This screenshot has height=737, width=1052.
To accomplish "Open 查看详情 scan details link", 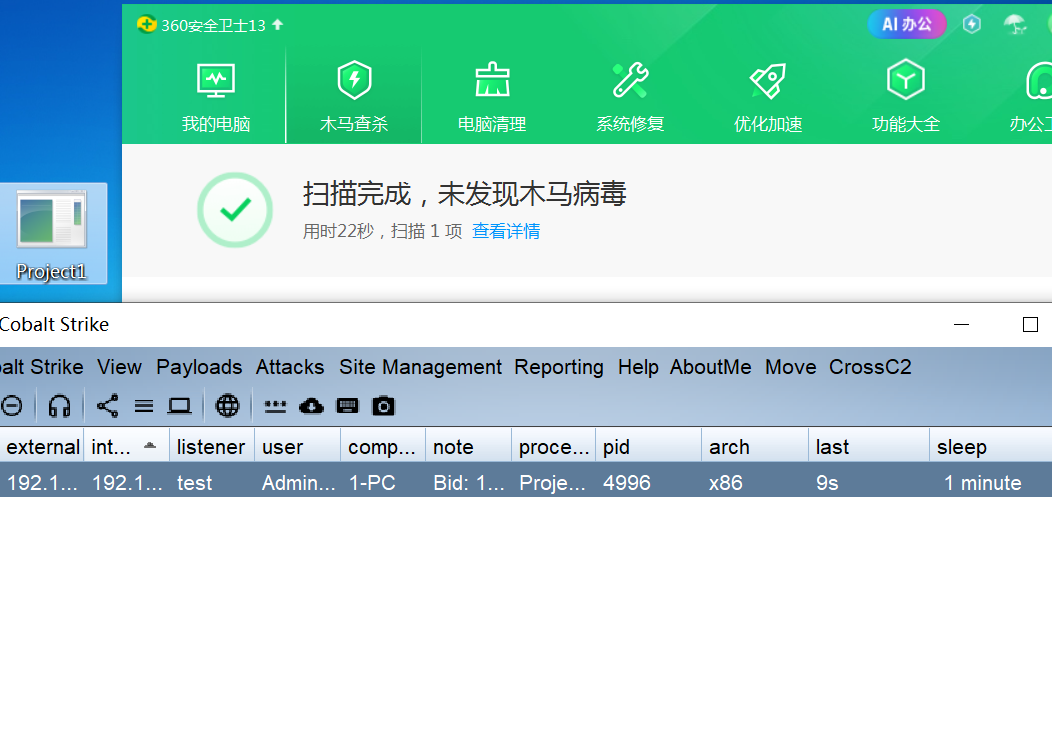I will point(506,232).
